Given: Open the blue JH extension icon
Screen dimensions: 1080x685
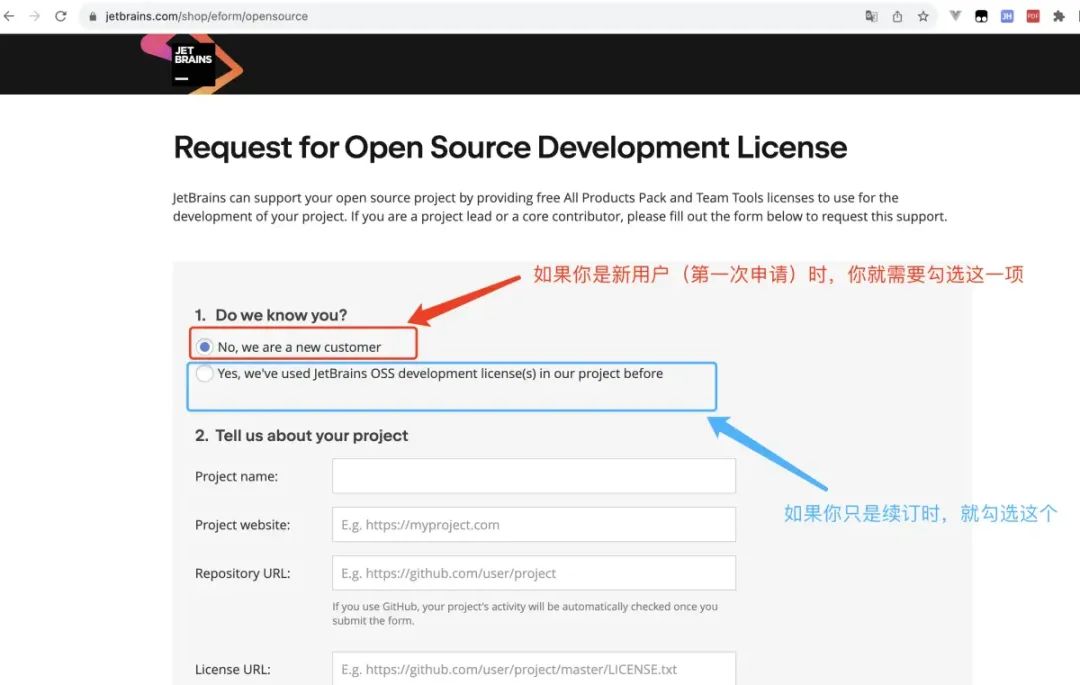Looking at the screenshot, I should click(x=1007, y=16).
